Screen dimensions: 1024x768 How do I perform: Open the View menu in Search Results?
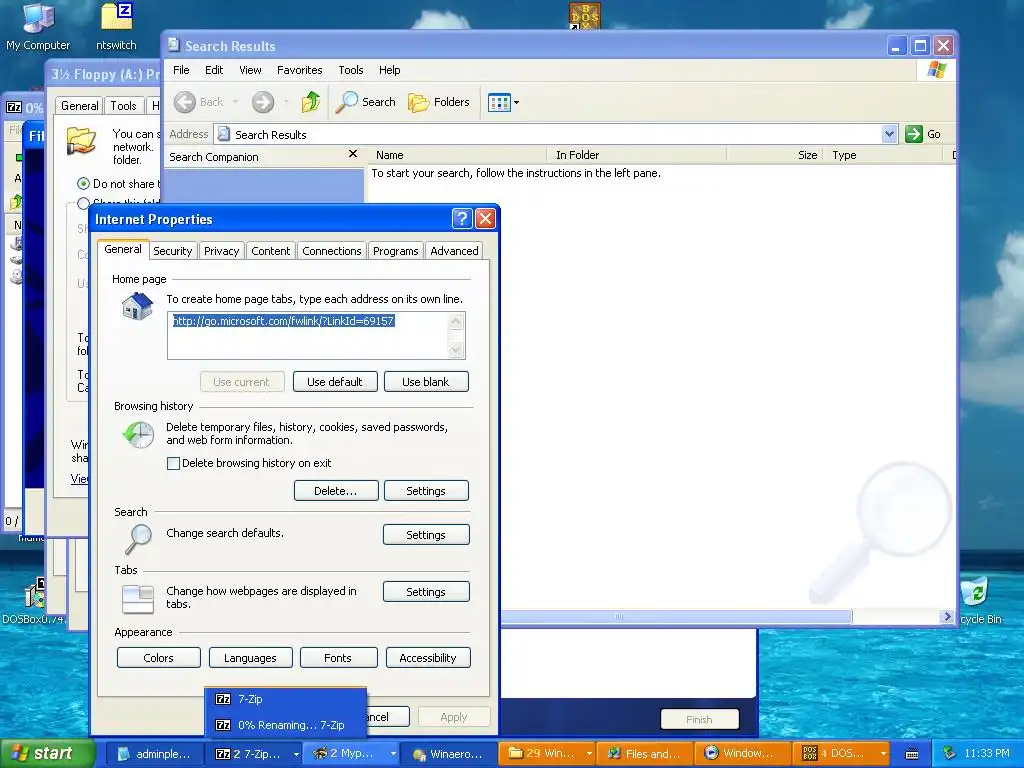pos(249,70)
